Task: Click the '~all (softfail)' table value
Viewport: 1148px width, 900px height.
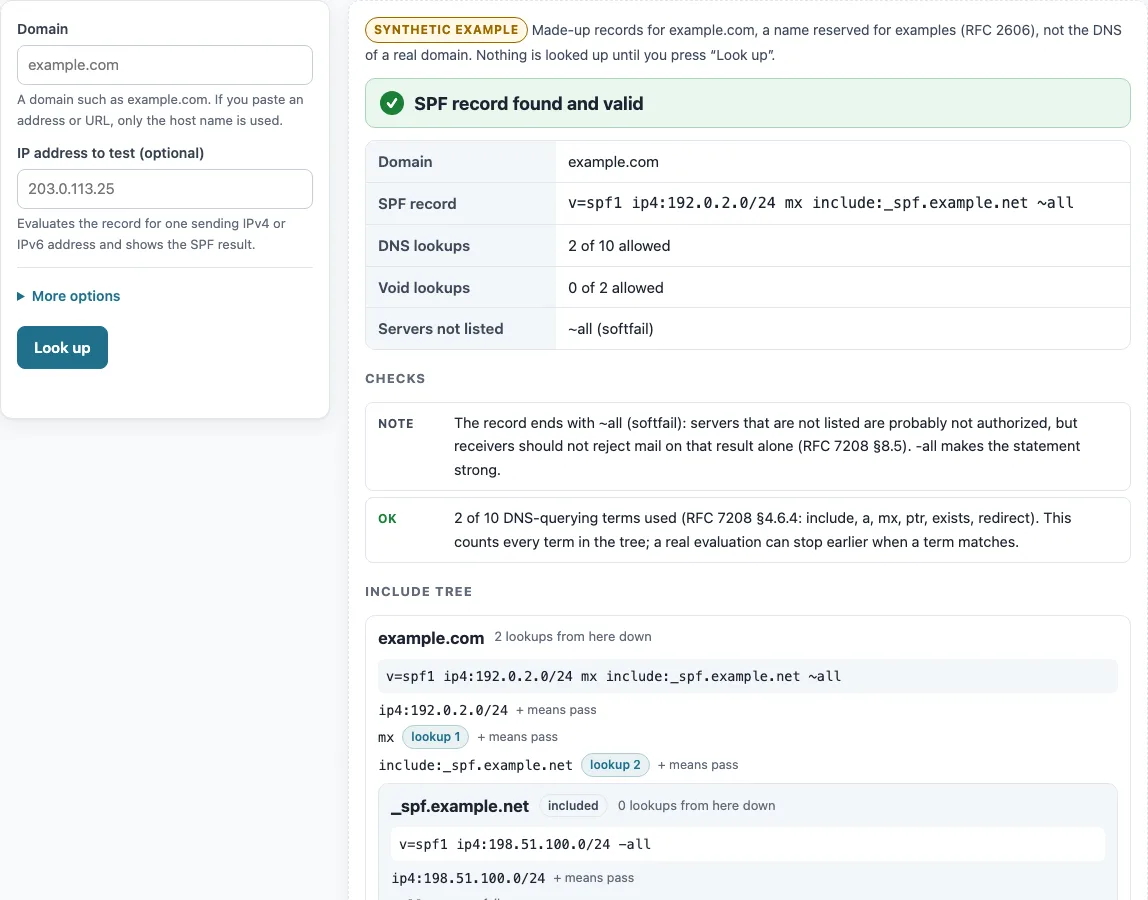Action: (611, 329)
